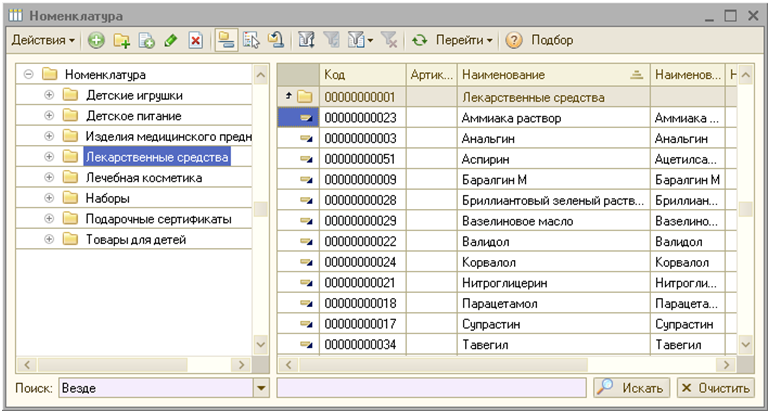Expand the Наборы folder node
Viewport: 770px width, 413px height.
49,198
